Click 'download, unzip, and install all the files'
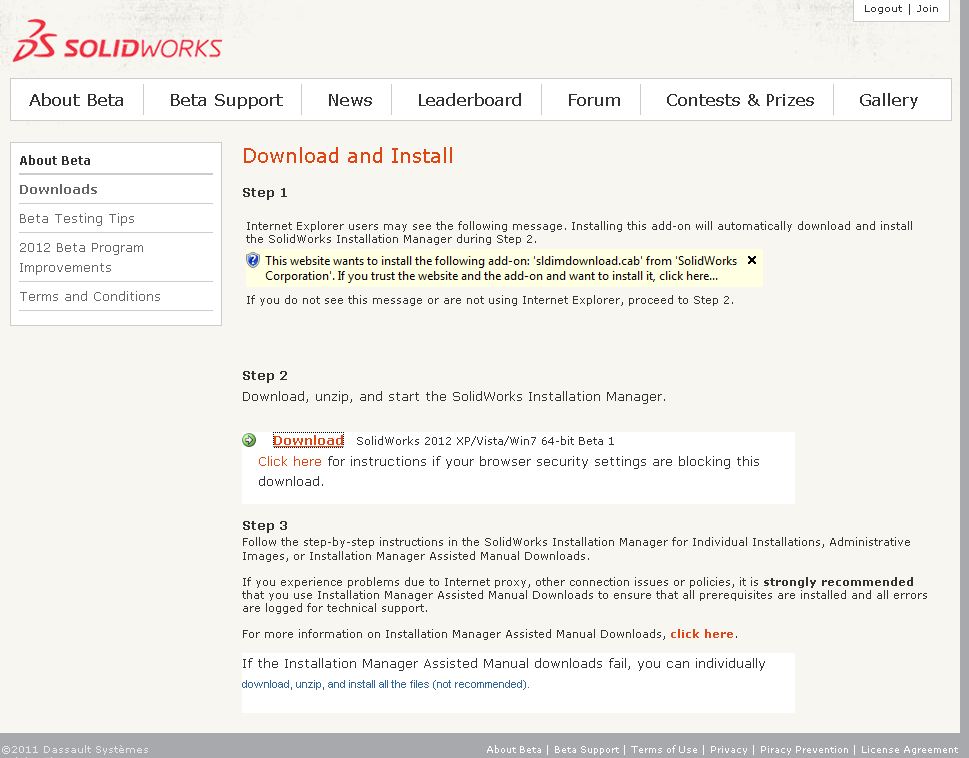The height and width of the screenshot is (758, 969). tap(385, 684)
